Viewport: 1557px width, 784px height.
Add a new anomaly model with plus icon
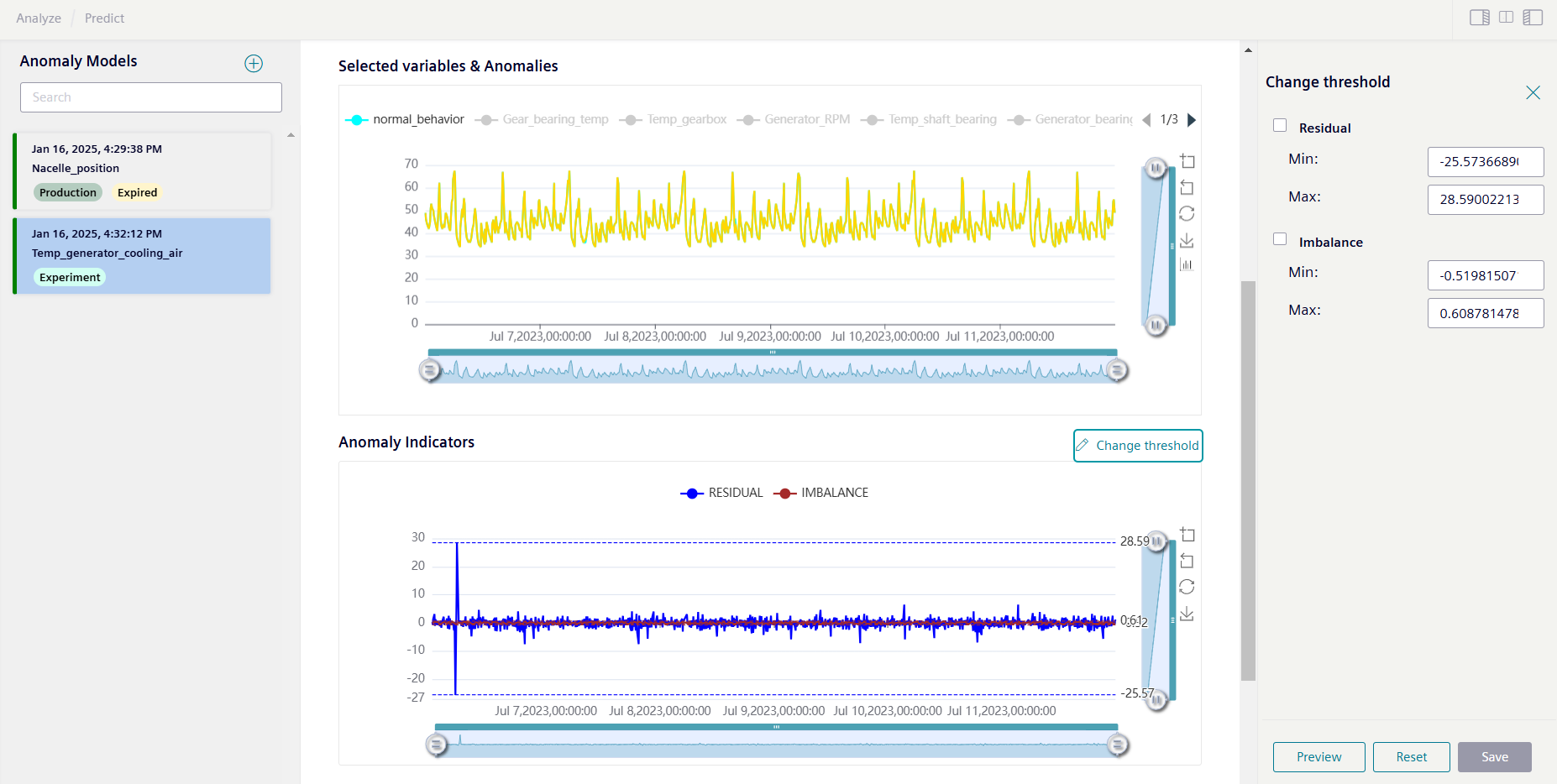(254, 64)
